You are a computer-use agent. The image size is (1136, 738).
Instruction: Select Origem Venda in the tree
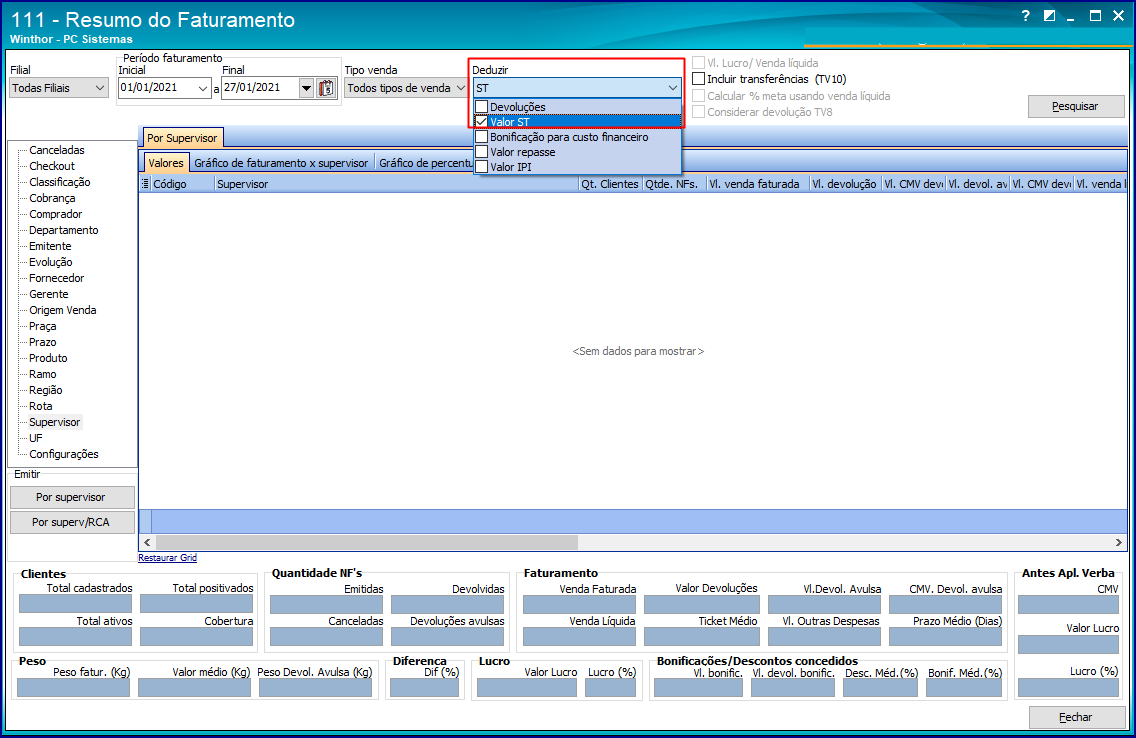pos(62,310)
